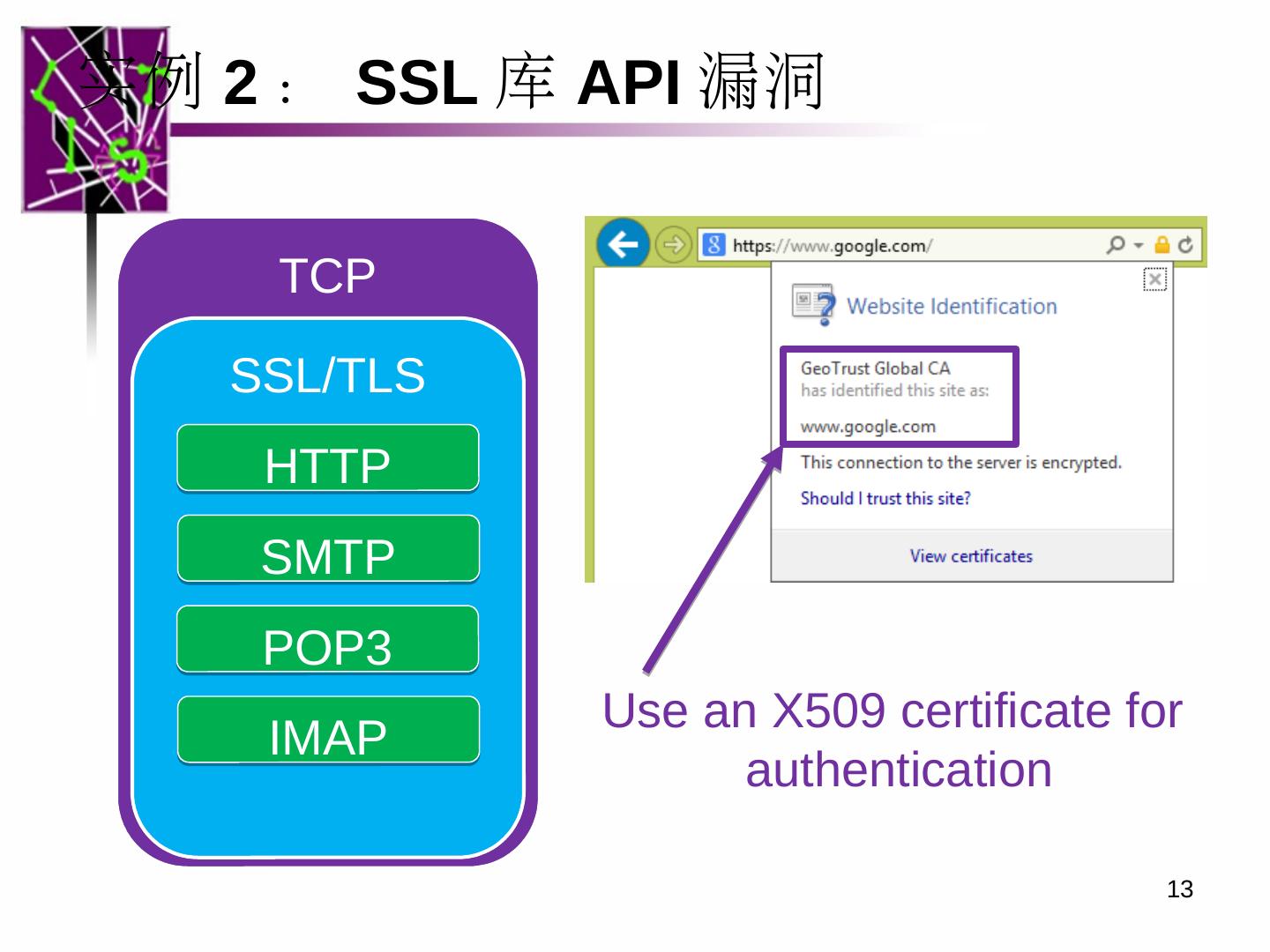The height and width of the screenshot is (952, 1270).
Task: Click the 'This connection to the server is encrypted.' text
Action: click(x=961, y=463)
